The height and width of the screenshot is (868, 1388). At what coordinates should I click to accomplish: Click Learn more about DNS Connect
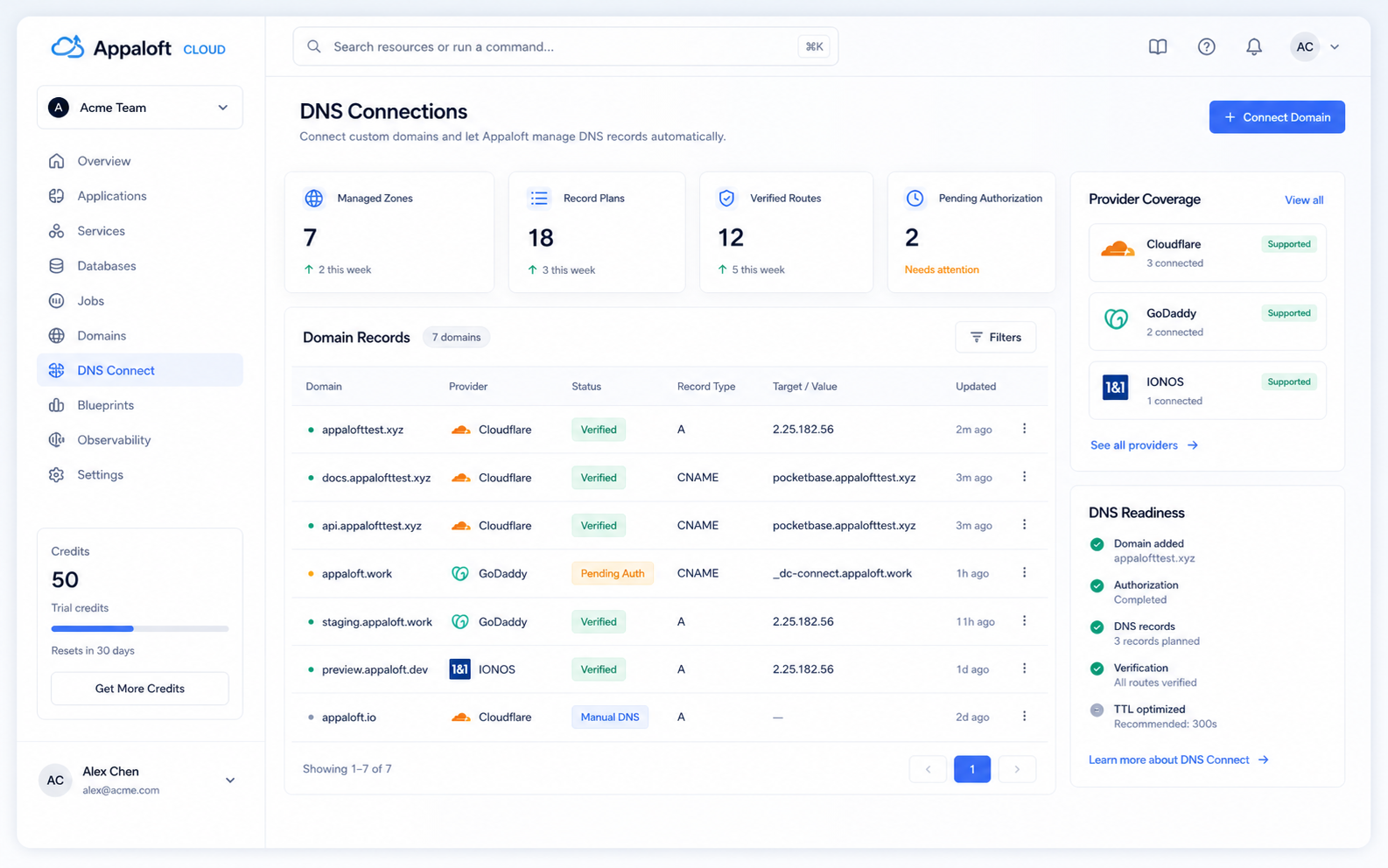pos(1178,759)
